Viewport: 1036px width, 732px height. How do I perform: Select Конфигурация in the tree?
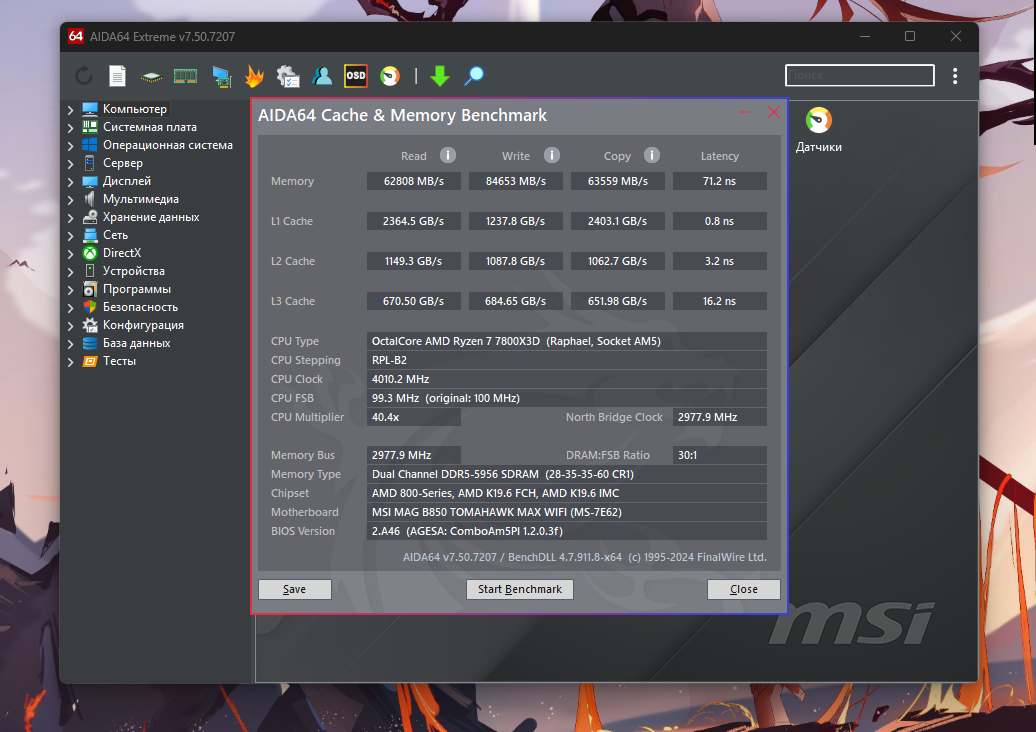(143, 325)
